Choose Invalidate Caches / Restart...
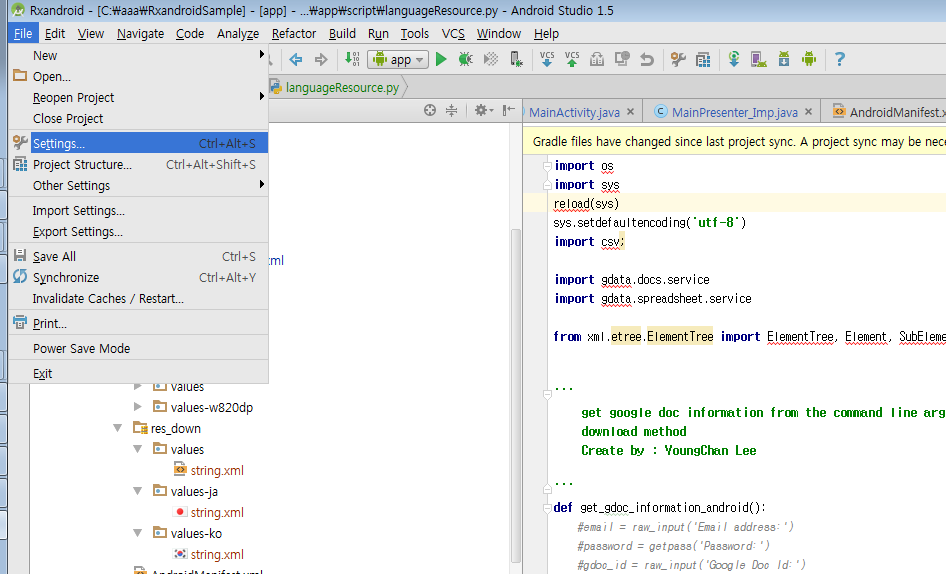946x574 pixels. 108,299
